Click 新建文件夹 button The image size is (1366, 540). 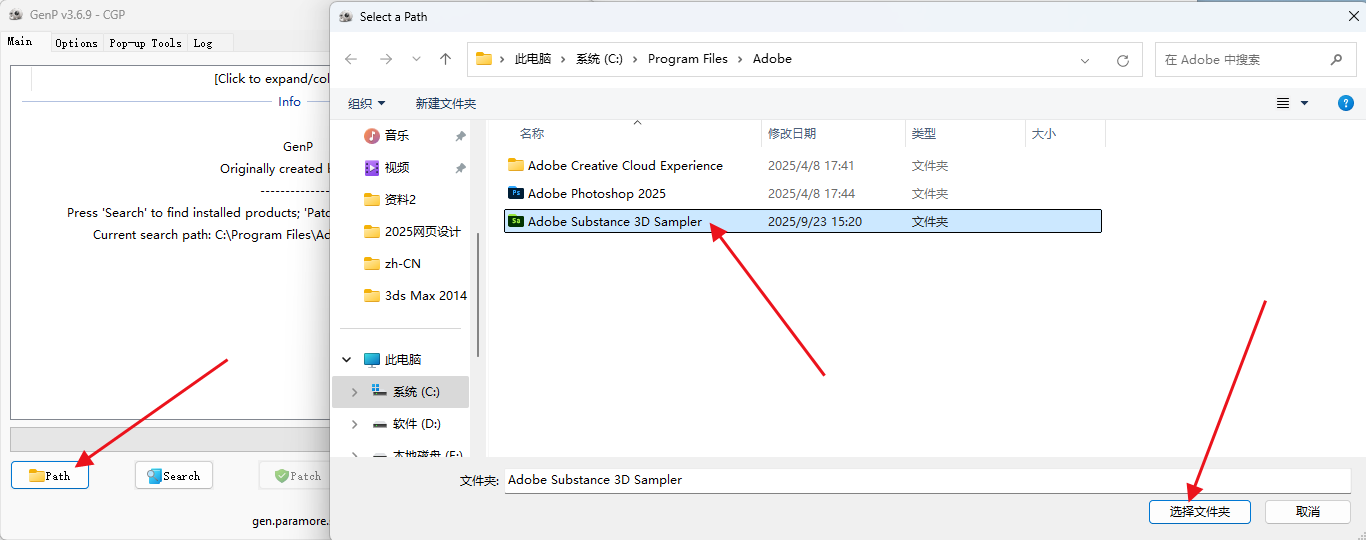[446, 103]
